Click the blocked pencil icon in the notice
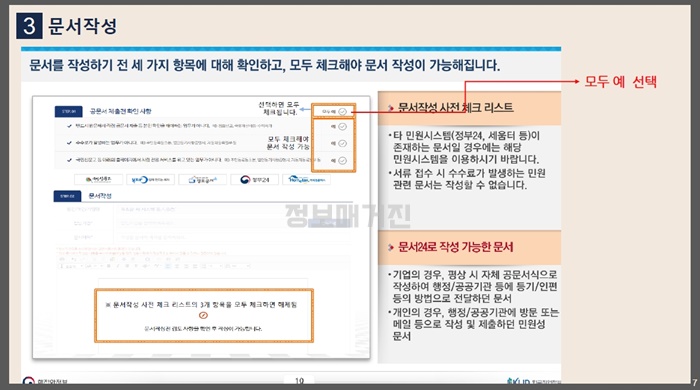This screenshot has width=700, height=390. click(x=203, y=315)
